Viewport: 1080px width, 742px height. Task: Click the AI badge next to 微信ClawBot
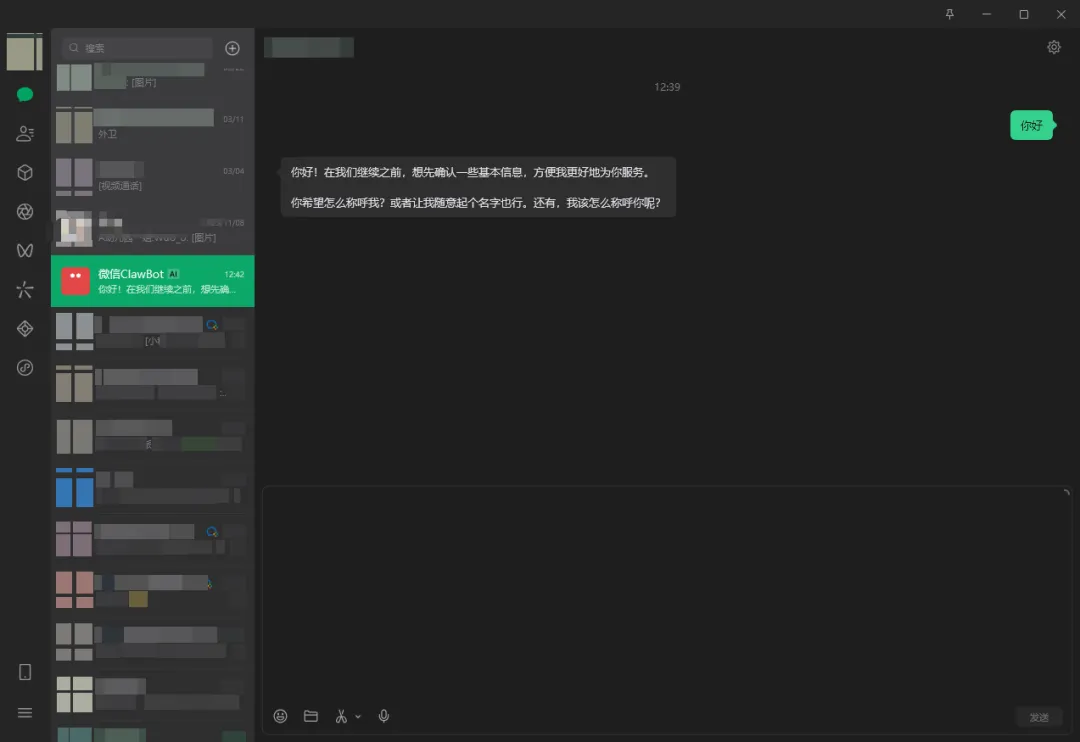pyautogui.click(x=174, y=274)
